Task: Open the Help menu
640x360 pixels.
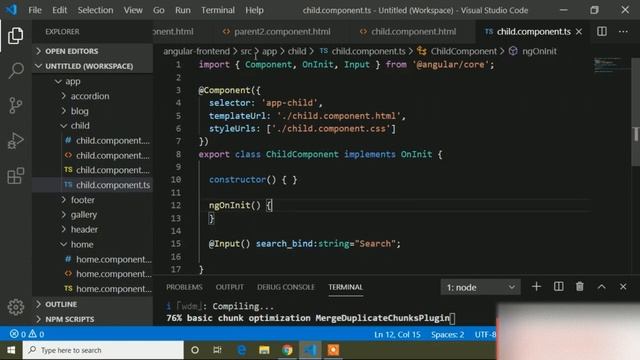Action: click(x=254, y=10)
